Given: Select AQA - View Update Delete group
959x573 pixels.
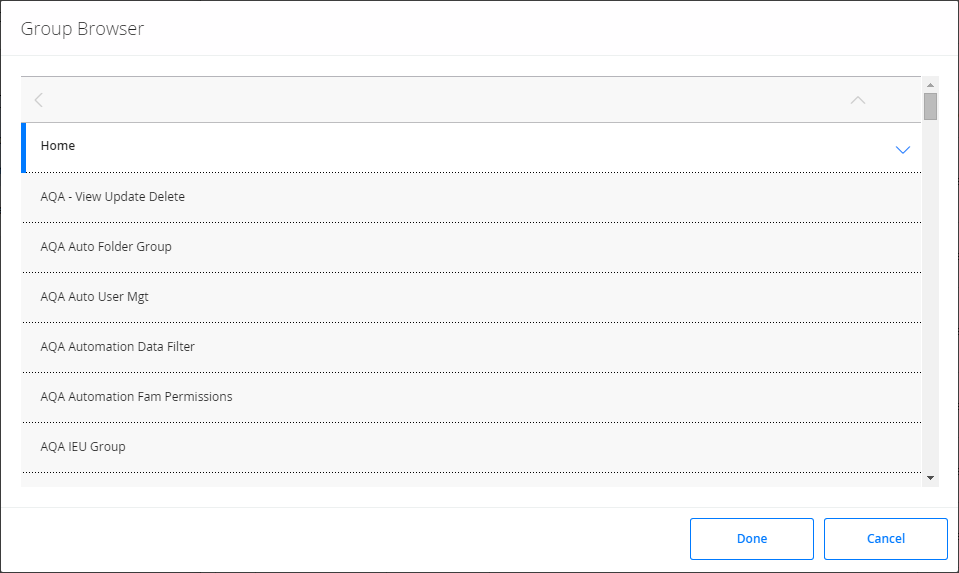Looking at the screenshot, I should [x=471, y=198].
